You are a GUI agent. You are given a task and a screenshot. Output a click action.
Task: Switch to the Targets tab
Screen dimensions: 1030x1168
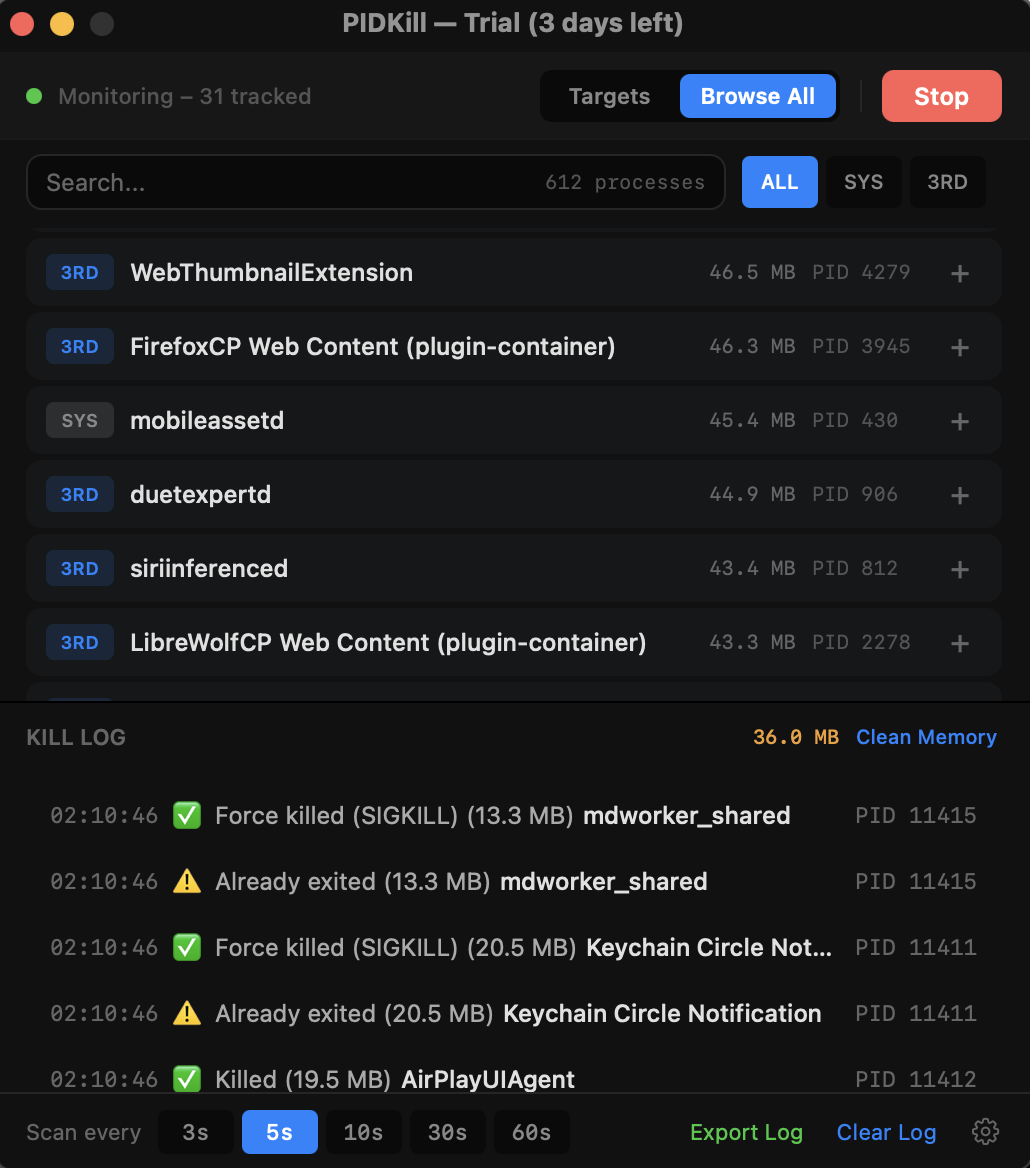[x=609, y=97]
